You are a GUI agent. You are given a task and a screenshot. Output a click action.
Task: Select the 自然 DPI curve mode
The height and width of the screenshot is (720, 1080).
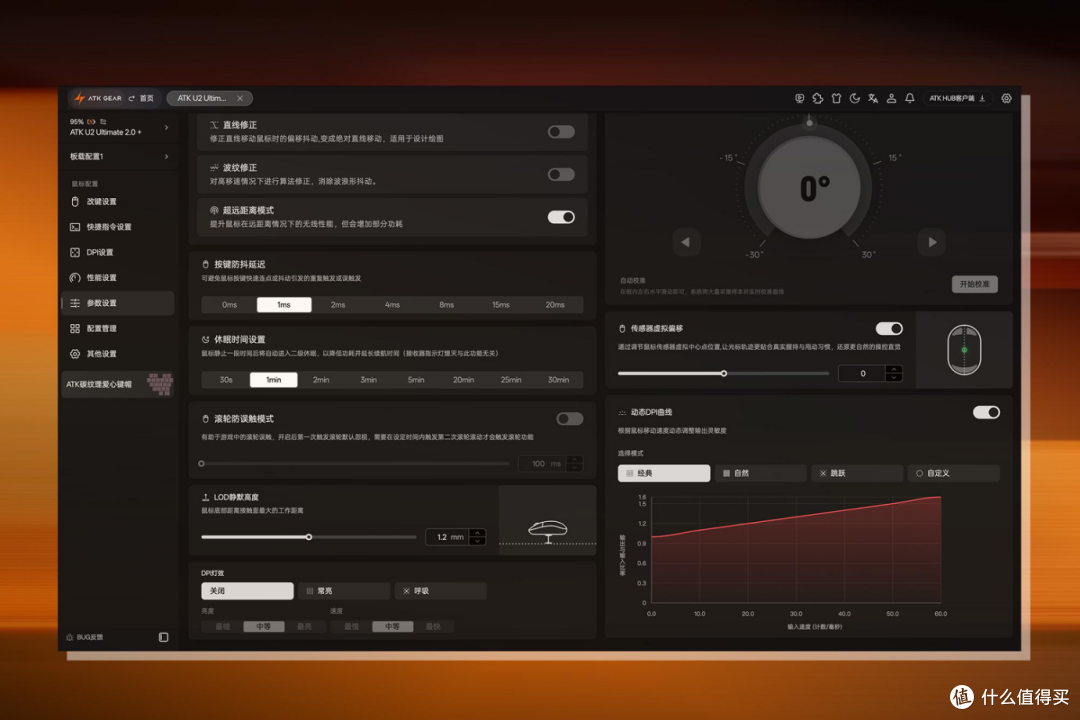coord(760,473)
